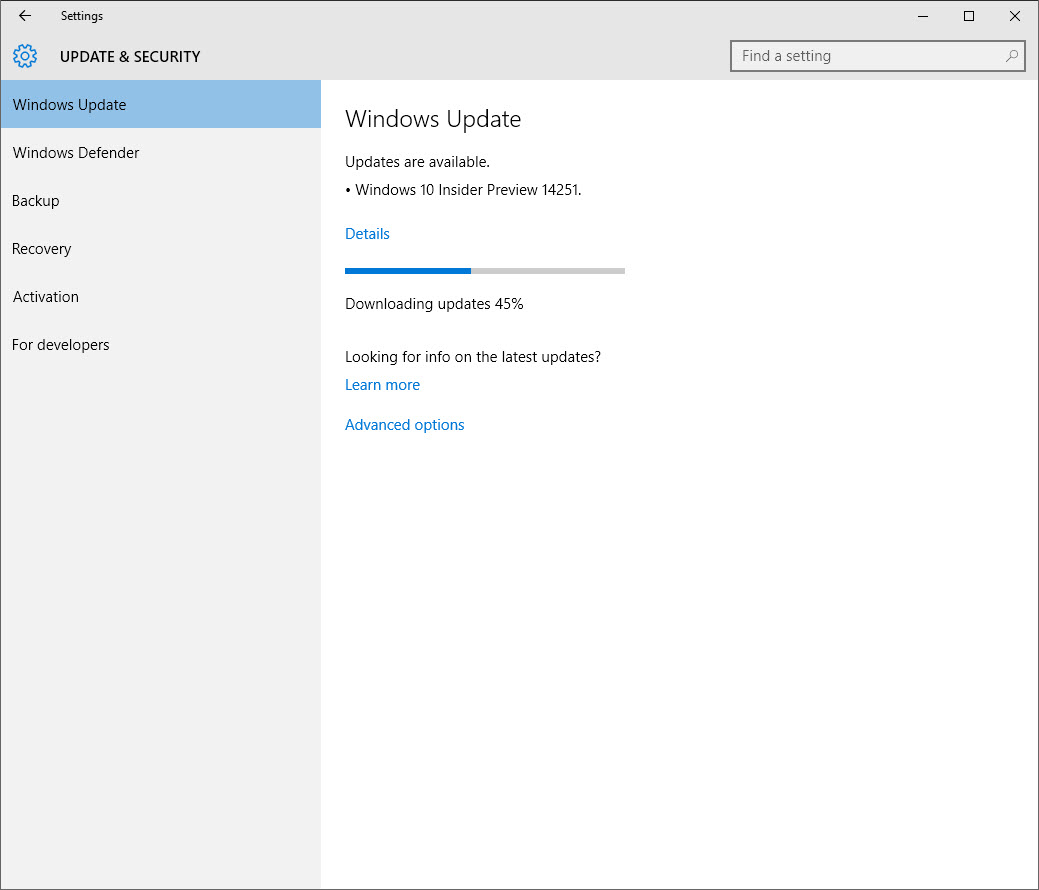
Task: Click the download progress bar
Action: pyautogui.click(x=484, y=271)
